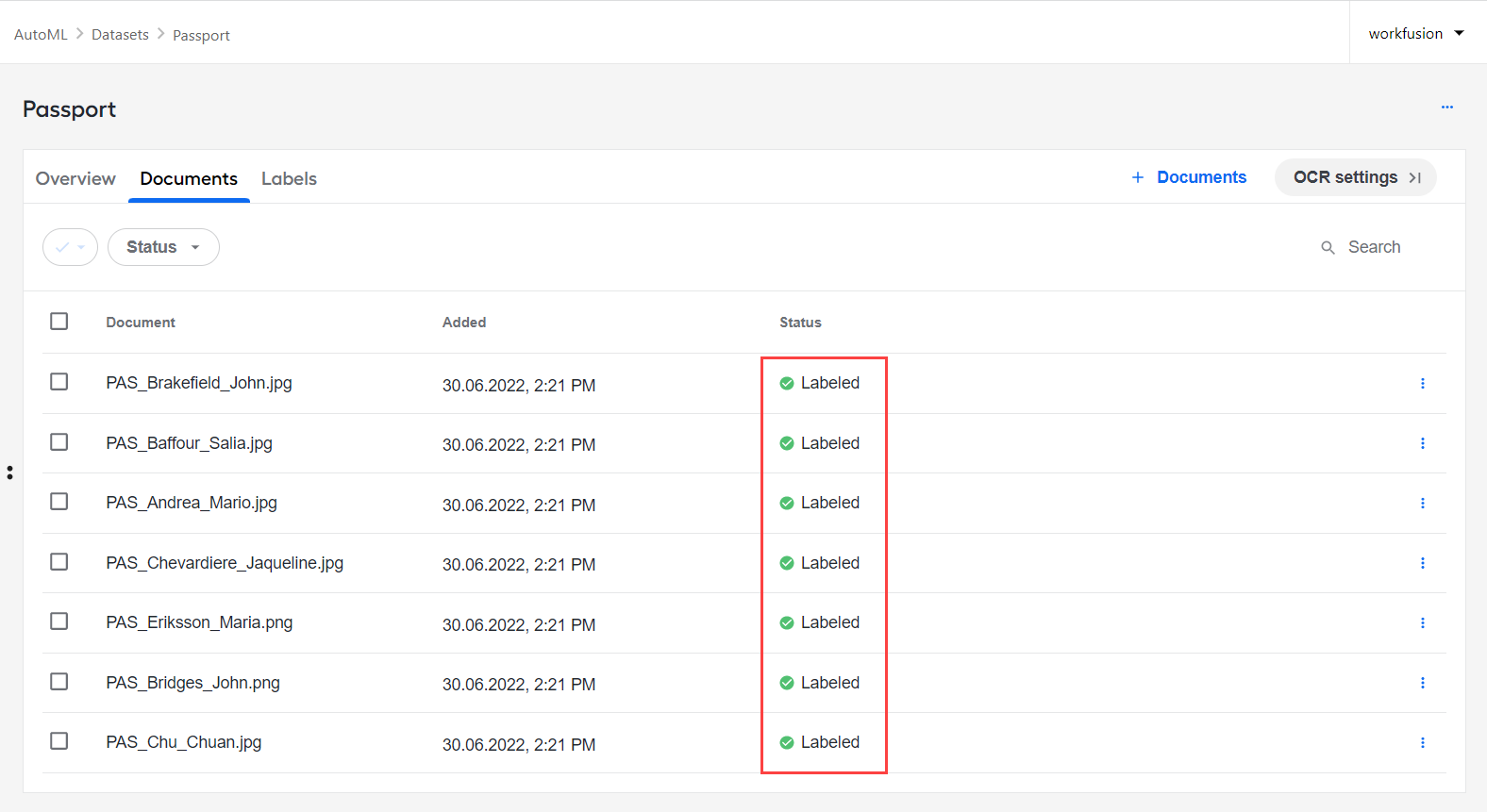
Task: Open document PAS_Bridges_John.png
Action: pos(192,683)
